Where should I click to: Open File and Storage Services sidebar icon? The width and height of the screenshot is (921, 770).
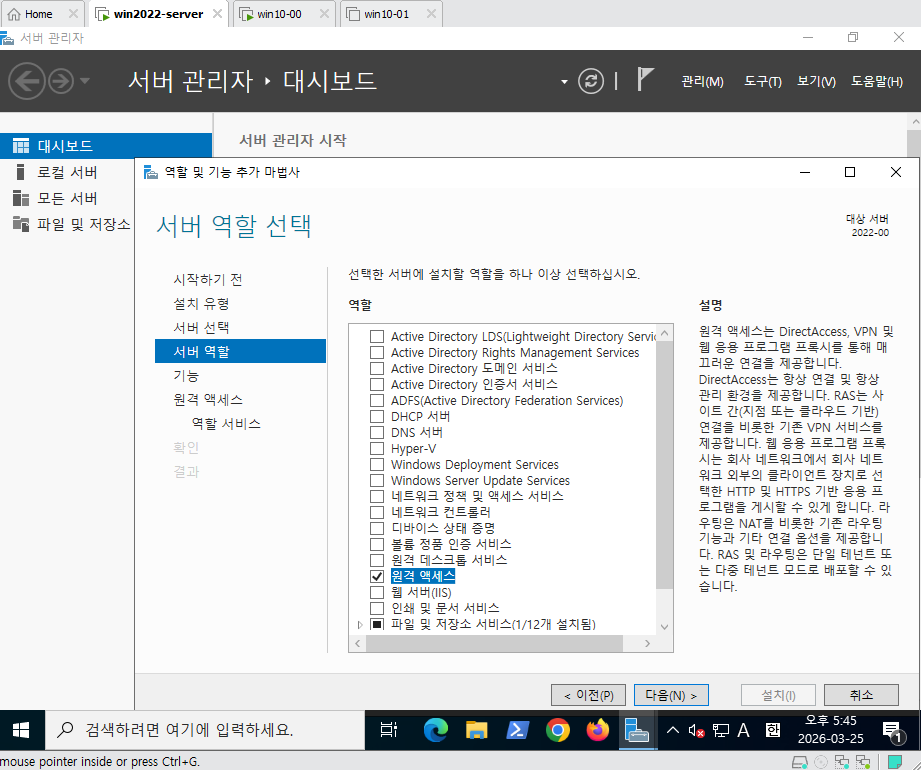(x=21, y=224)
